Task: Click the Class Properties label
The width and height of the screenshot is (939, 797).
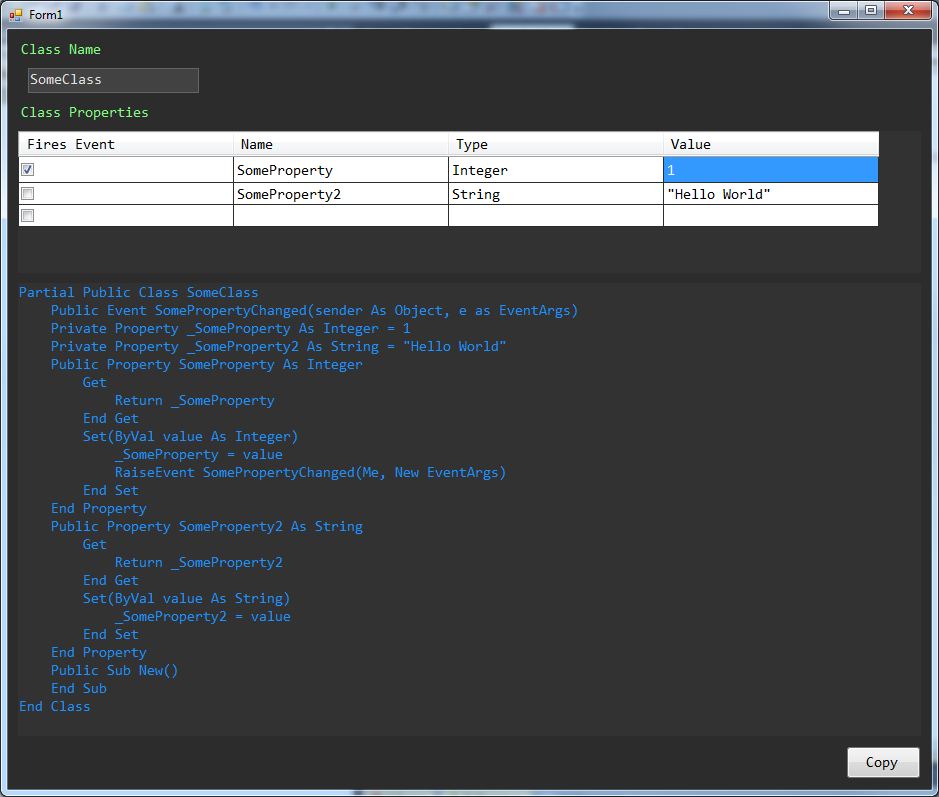Action: click(x=84, y=113)
